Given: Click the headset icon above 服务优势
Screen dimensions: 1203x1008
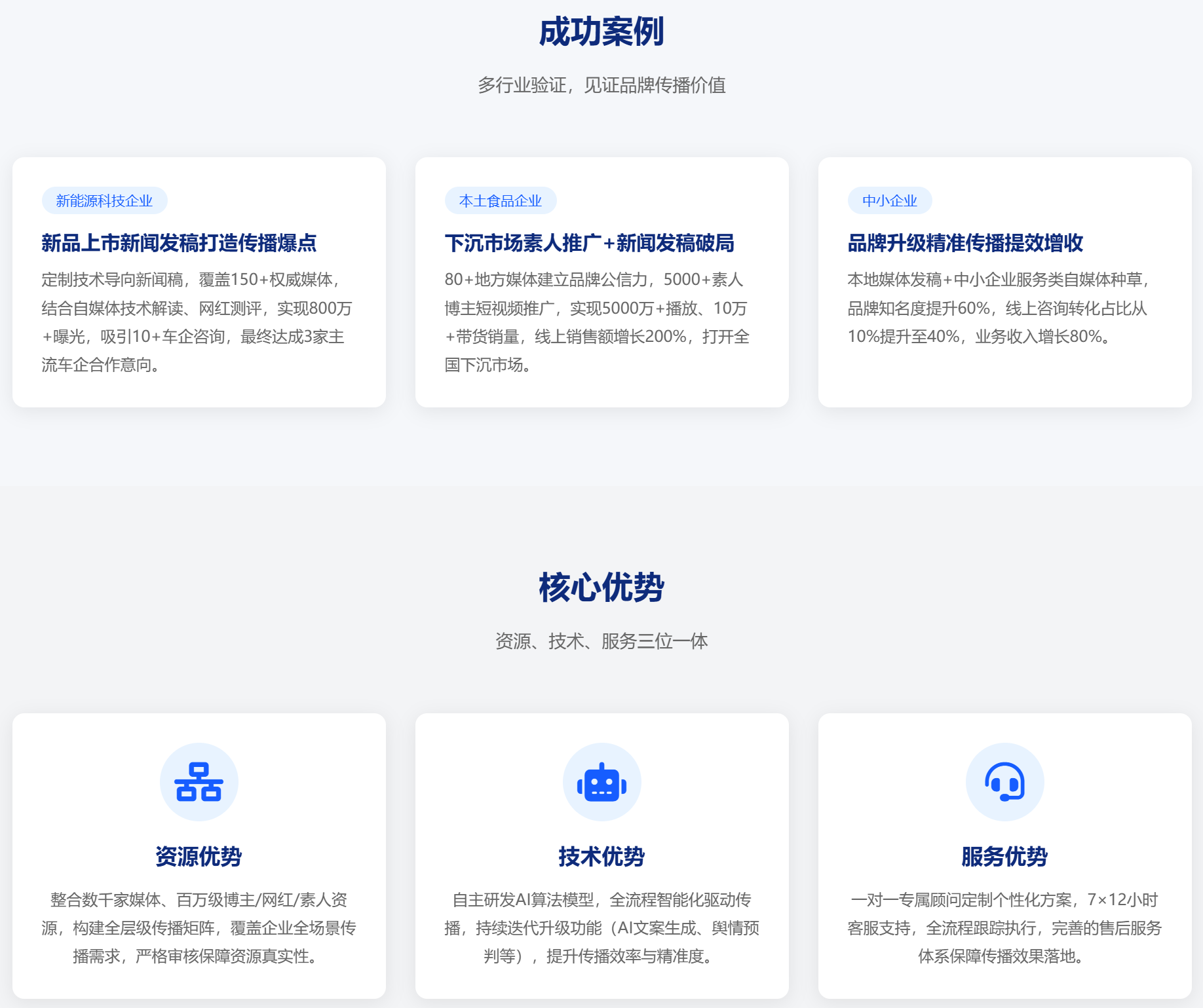Looking at the screenshot, I should click(1004, 781).
